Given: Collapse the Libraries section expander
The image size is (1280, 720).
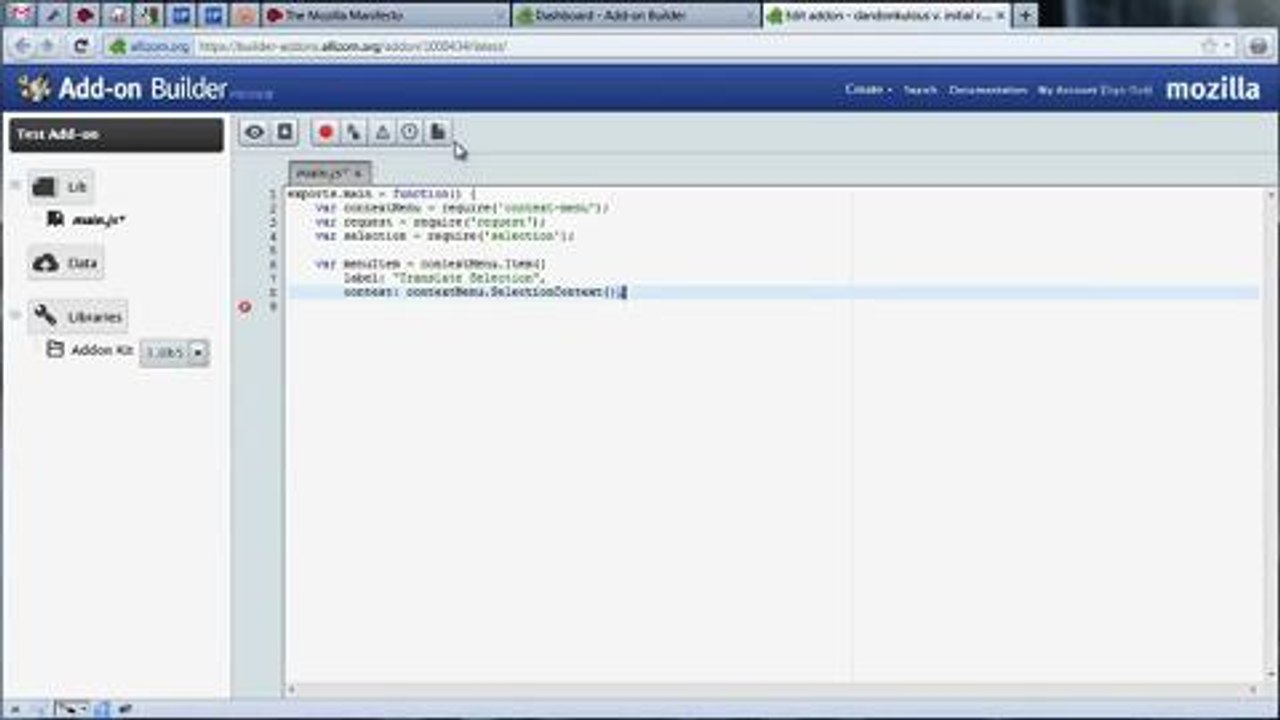Looking at the screenshot, I should click(15, 315).
